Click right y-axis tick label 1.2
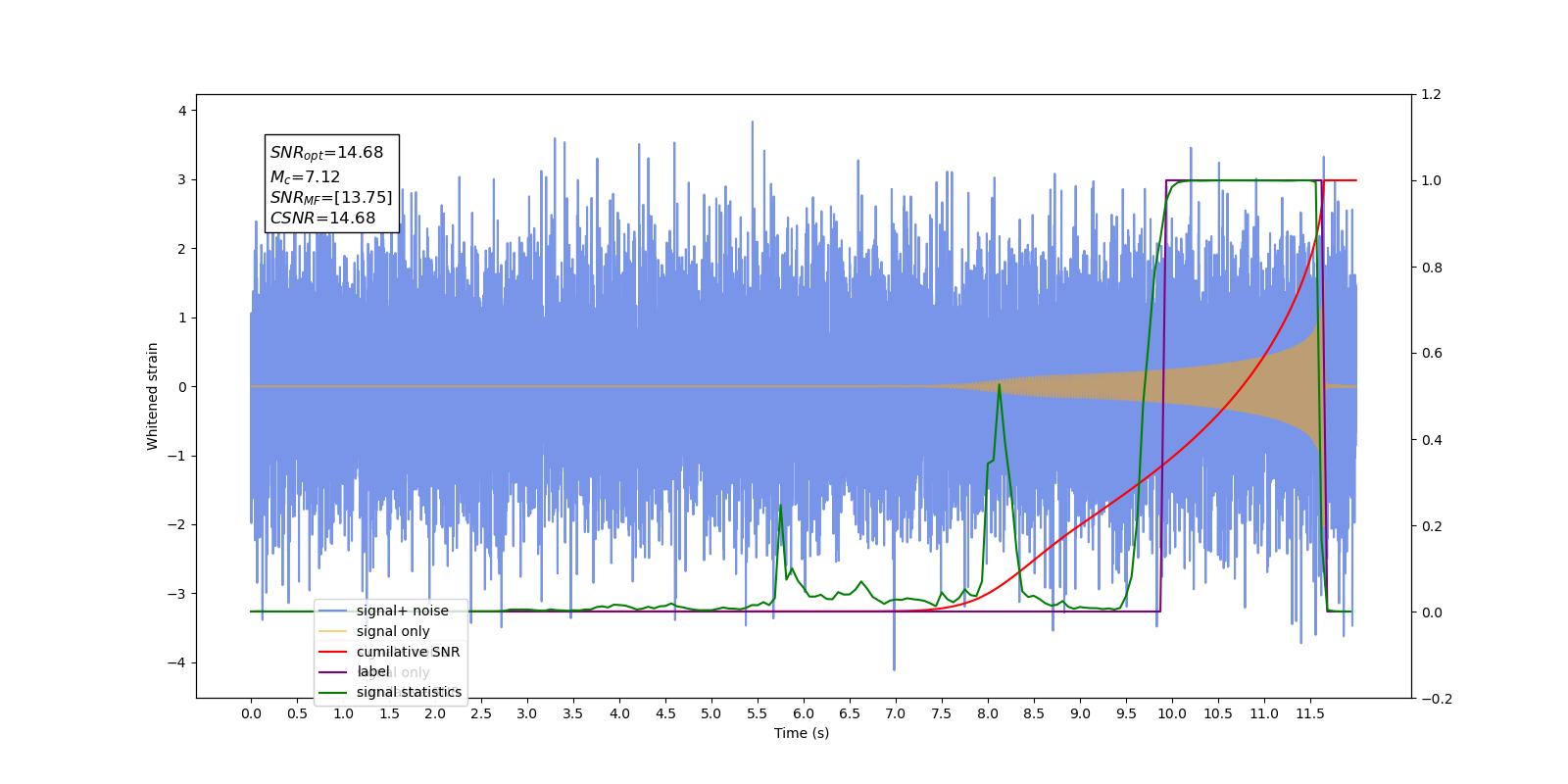 (x=1432, y=94)
